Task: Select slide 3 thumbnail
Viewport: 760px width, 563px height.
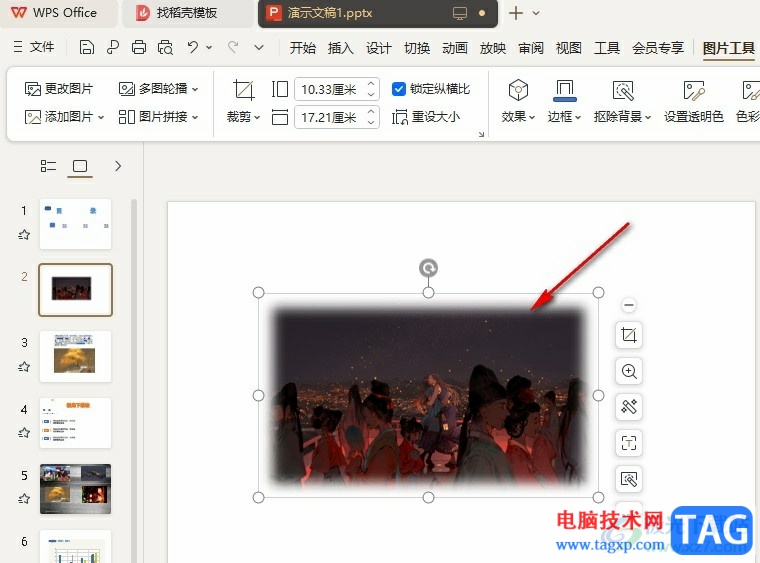Action: click(x=75, y=357)
